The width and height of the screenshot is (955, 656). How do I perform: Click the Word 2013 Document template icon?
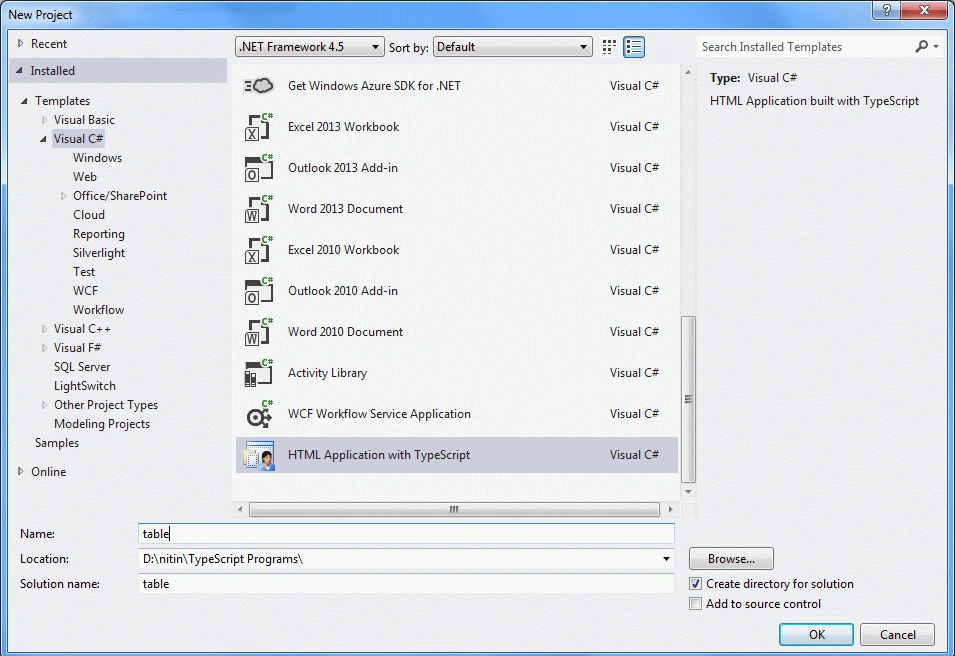[259, 209]
